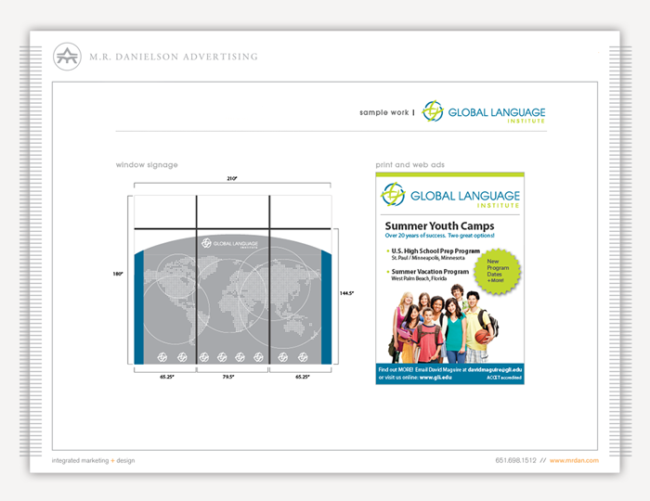This screenshot has height=501, width=650.
Task: Select the window signage section heading
Action: (x=146, y=164)
